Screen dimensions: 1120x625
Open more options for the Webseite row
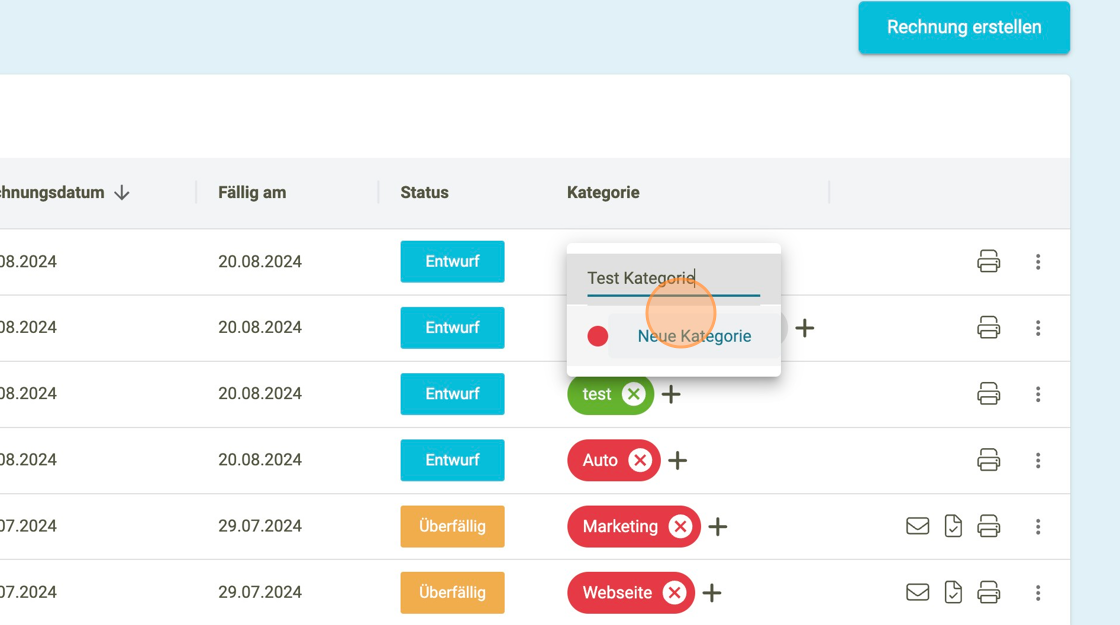coord(1038,593)
